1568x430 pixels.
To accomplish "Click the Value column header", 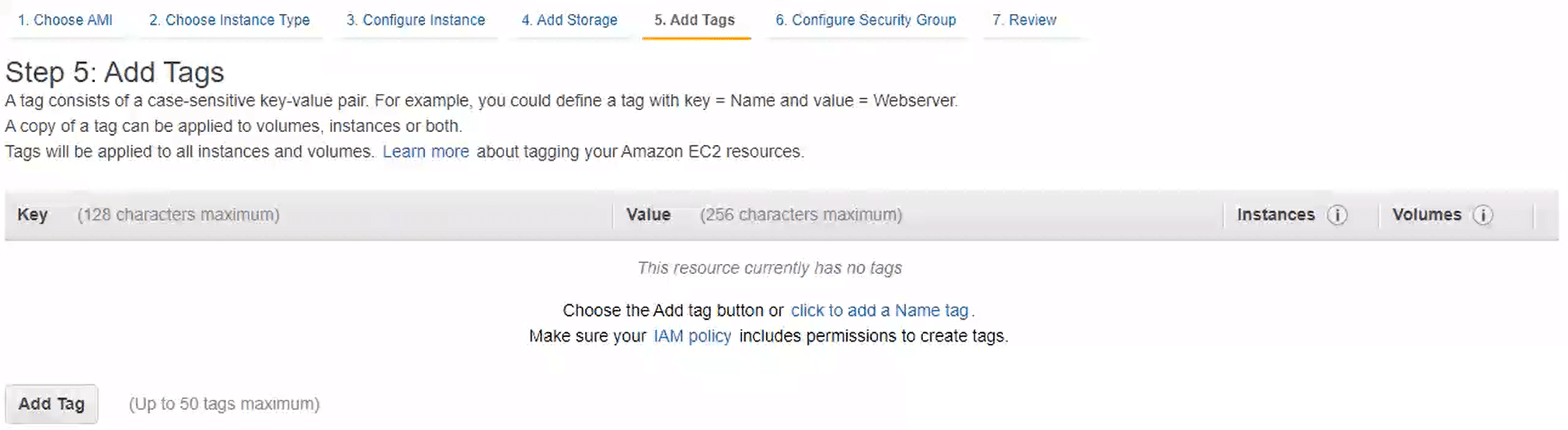I will coord(649,215).
